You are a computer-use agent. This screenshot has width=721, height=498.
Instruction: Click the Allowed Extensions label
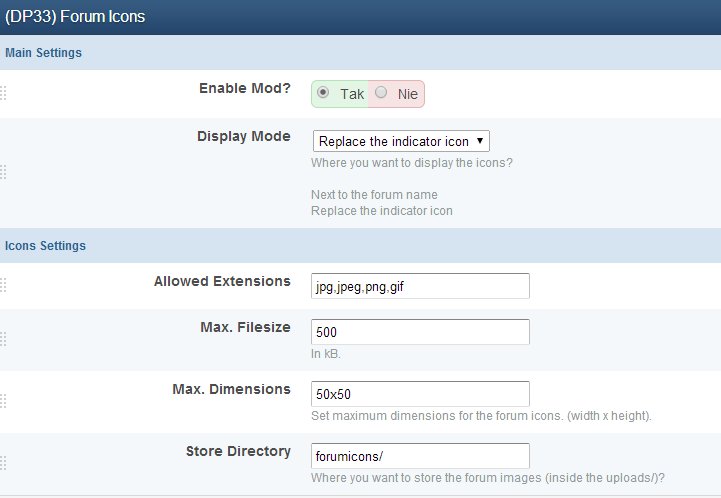click(222, 281)
